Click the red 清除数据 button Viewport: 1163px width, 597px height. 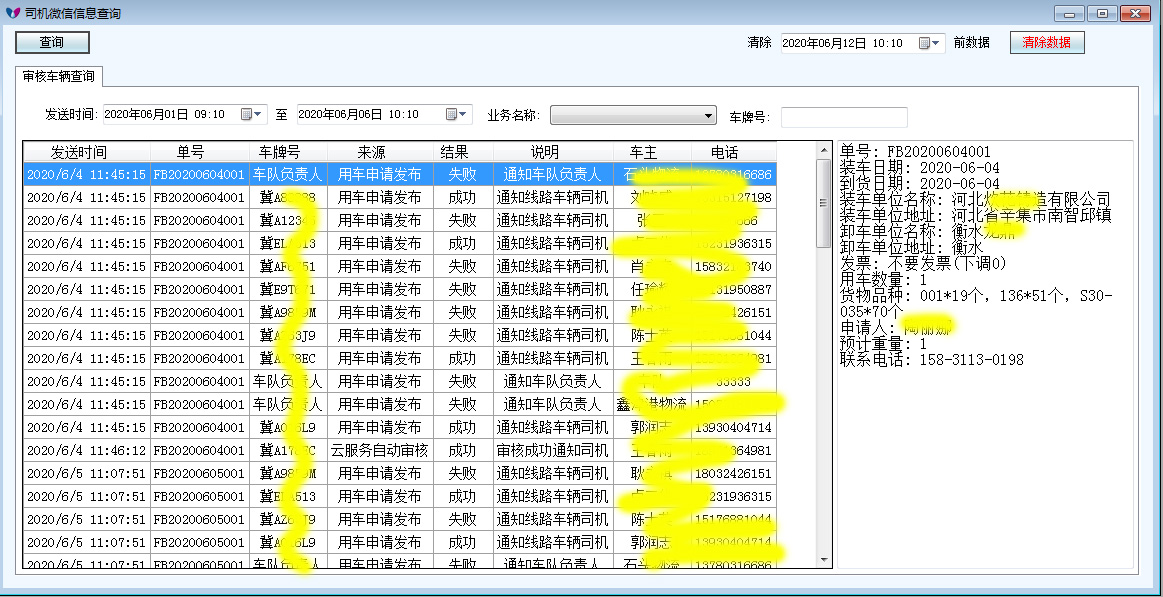(x=1046, y=43)
